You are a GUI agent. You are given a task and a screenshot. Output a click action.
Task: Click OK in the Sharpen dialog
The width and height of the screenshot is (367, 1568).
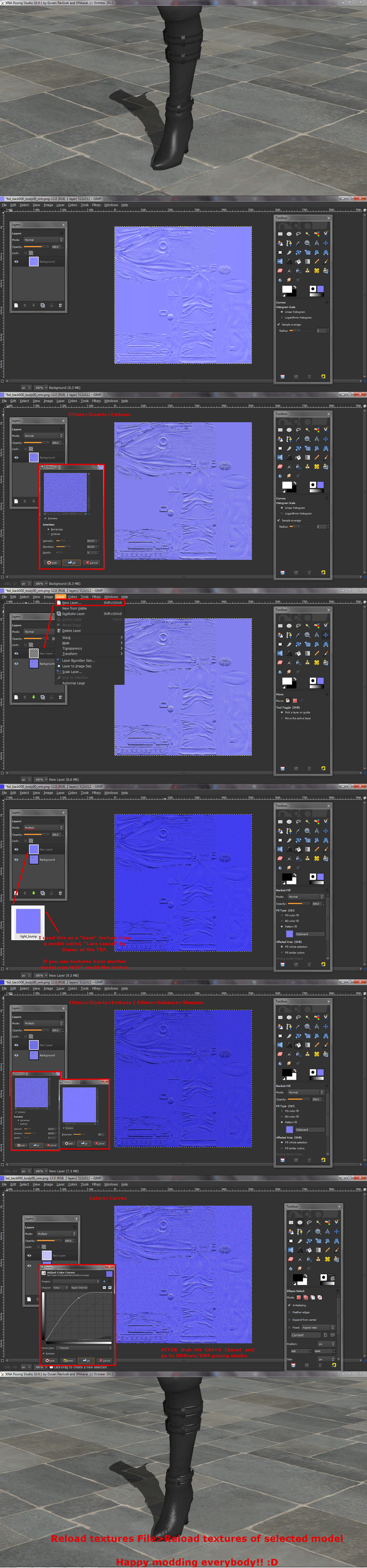point(85,1144)
